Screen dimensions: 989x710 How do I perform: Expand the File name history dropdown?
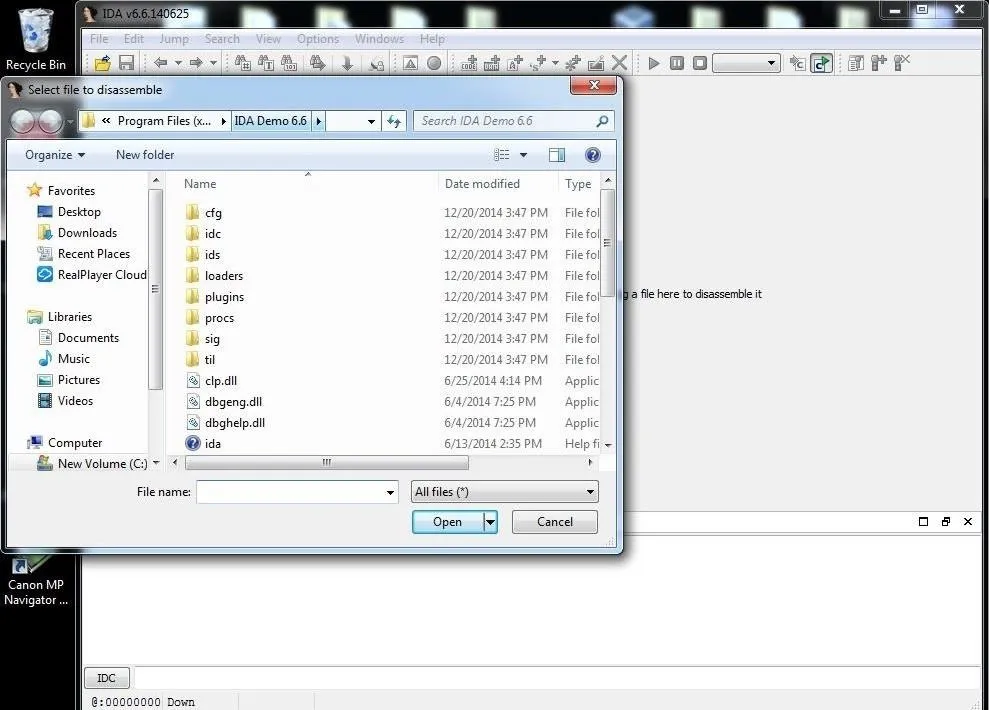click(390, 492)
